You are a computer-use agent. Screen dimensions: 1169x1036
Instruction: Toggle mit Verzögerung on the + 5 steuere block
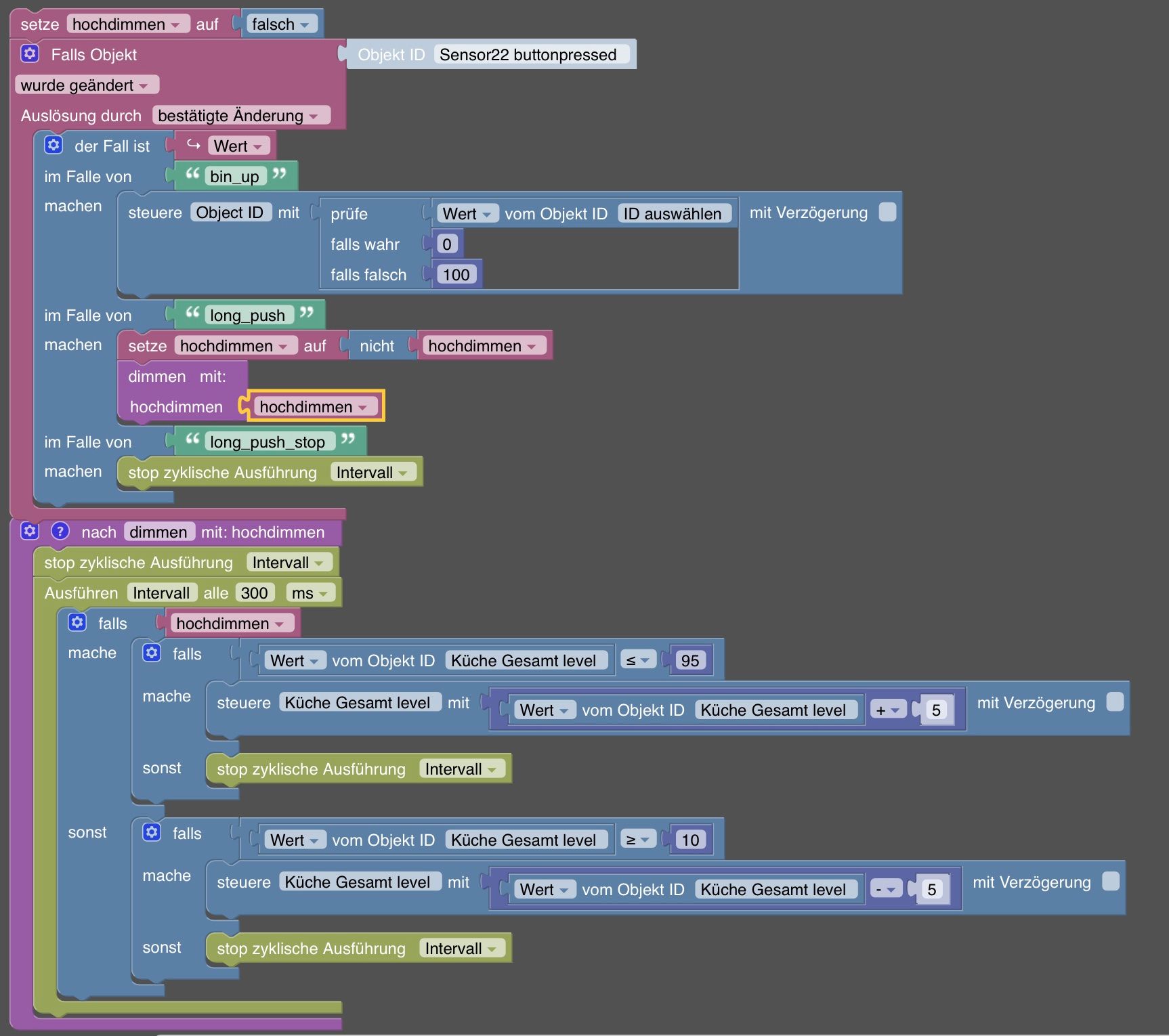click(1115, 702)
